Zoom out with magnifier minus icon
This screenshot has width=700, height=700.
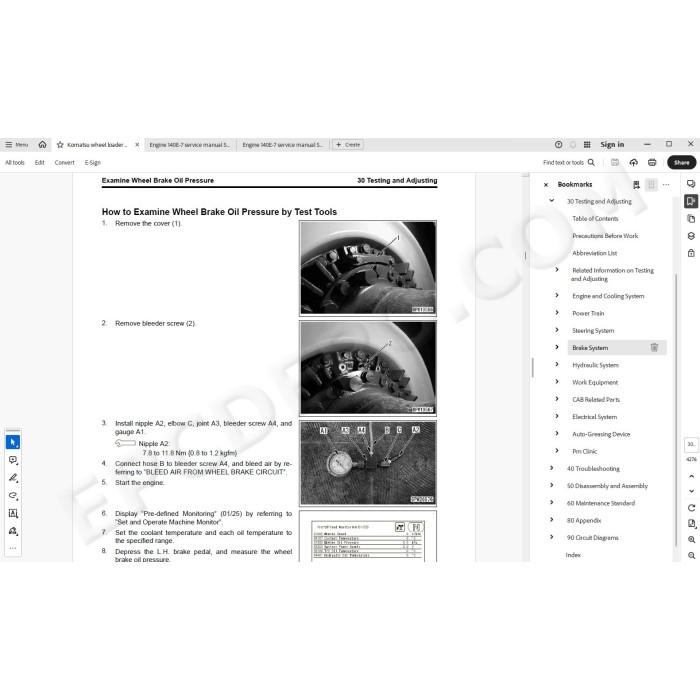[x=691, y=555]
